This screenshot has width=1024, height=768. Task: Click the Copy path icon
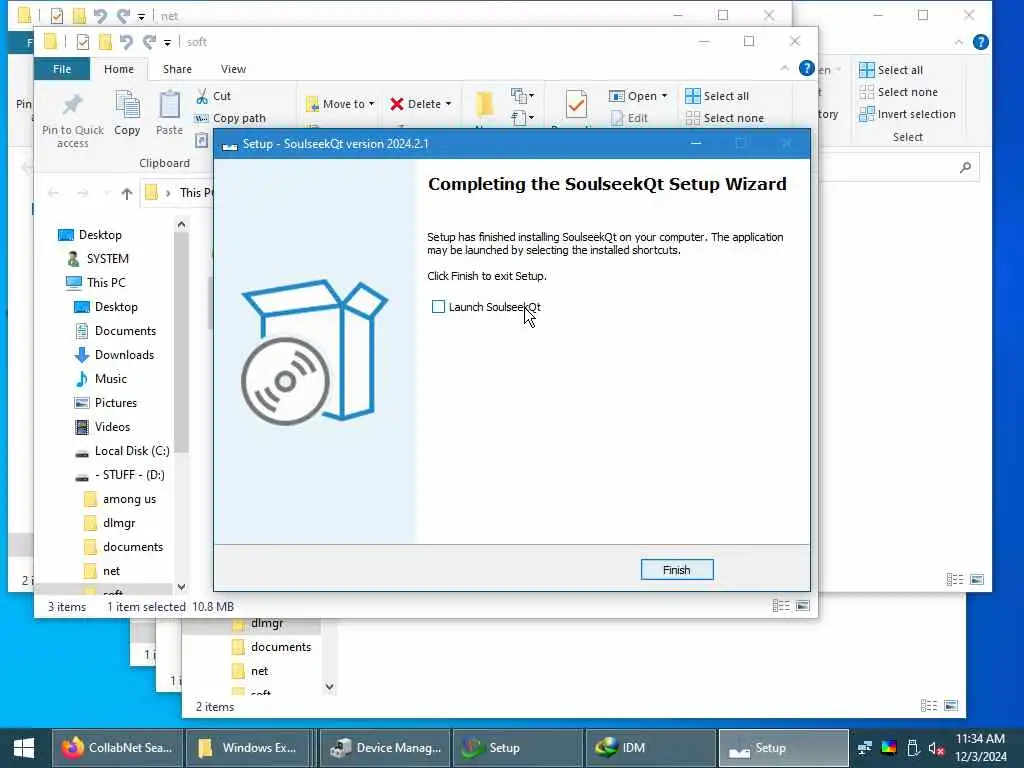[x=201, y=118]
